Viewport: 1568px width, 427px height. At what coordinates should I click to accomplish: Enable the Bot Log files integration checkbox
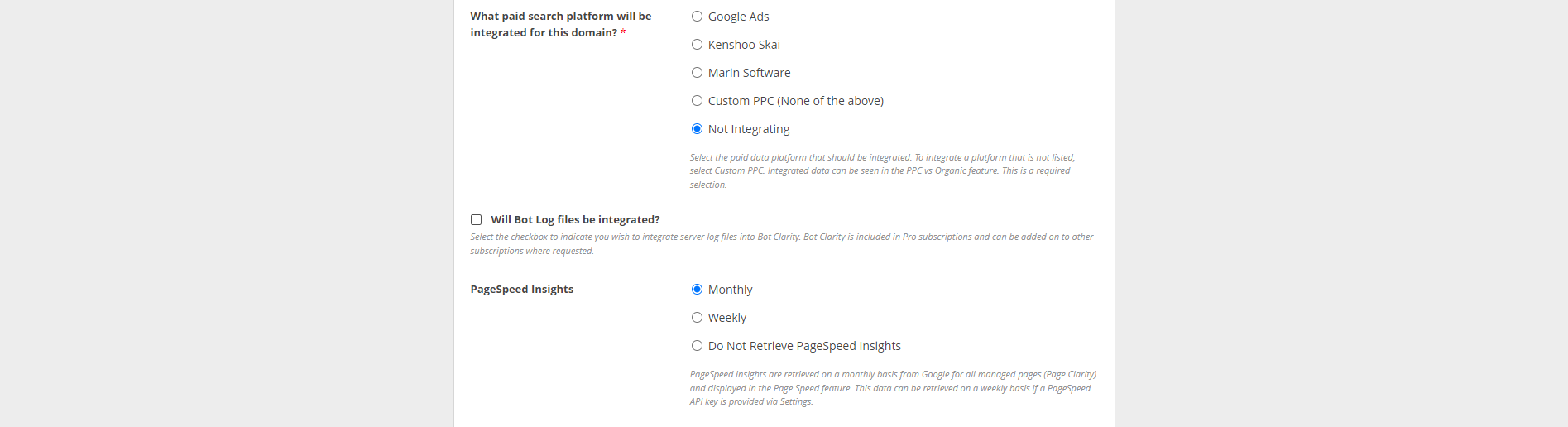[x=477, y=220]
